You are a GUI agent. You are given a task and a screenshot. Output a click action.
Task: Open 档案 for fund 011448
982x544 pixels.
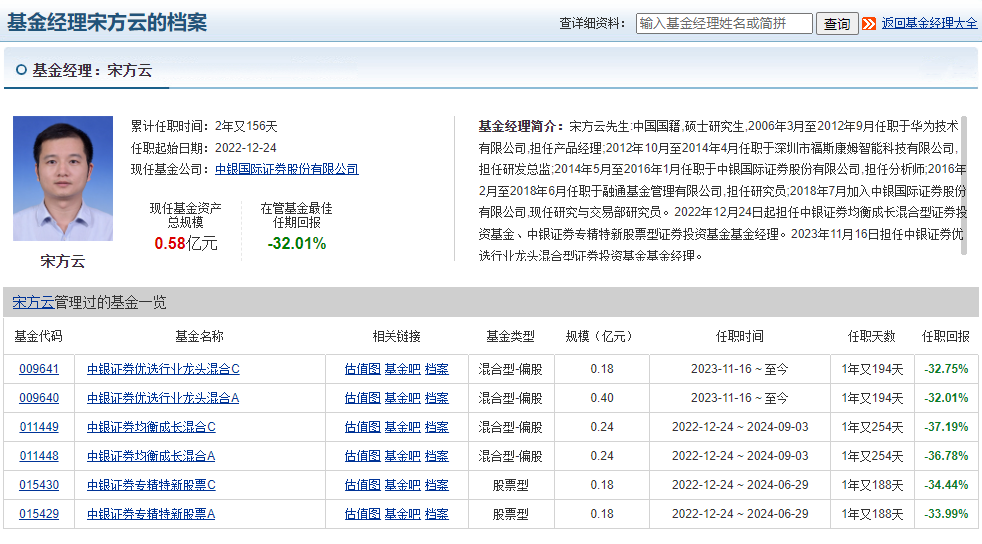tap(437, 456)
